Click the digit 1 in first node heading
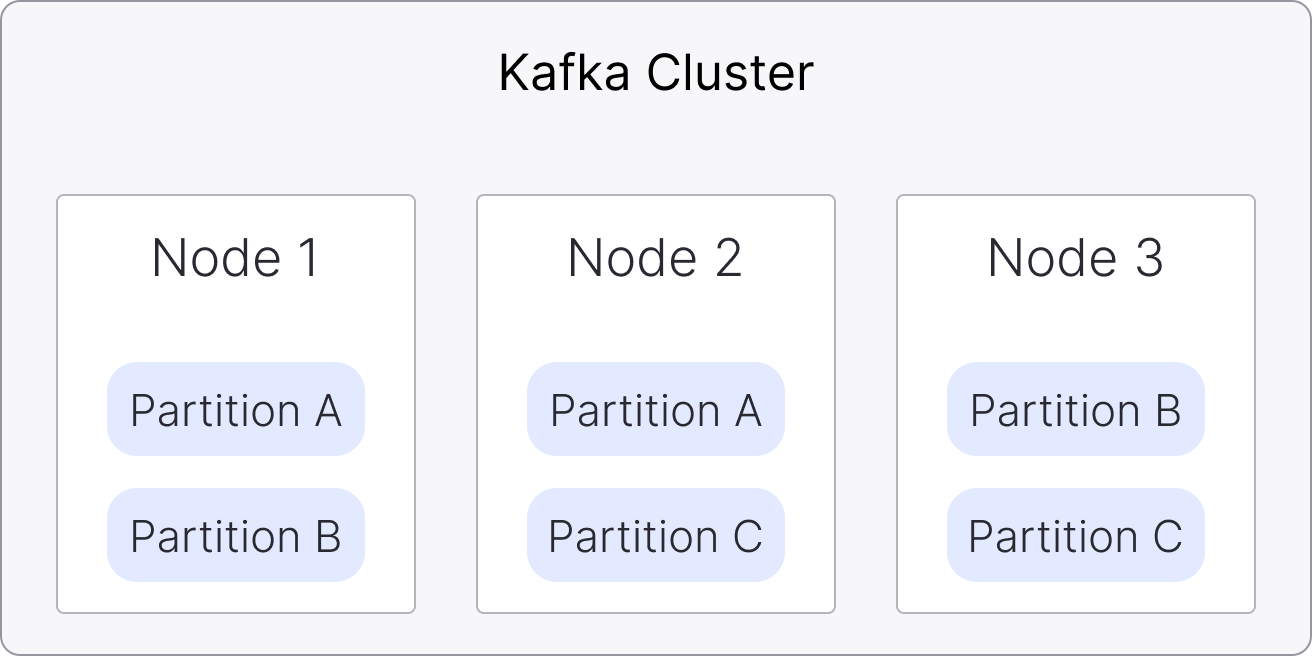The image size is (1312, 656). pyautogui.click(x=306, y=258)
